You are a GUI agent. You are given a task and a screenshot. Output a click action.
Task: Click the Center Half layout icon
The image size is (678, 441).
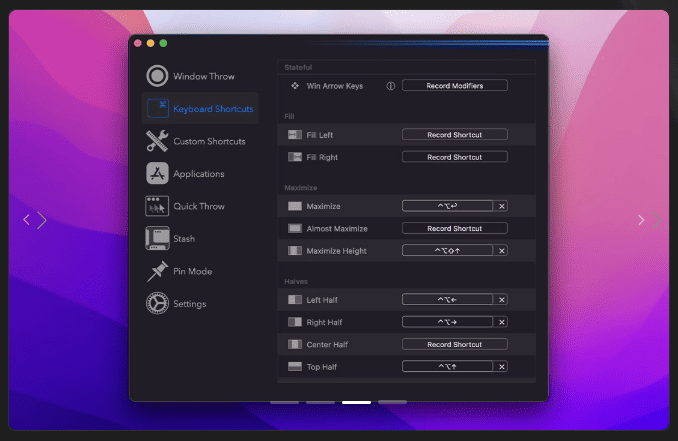coord(295,345)
